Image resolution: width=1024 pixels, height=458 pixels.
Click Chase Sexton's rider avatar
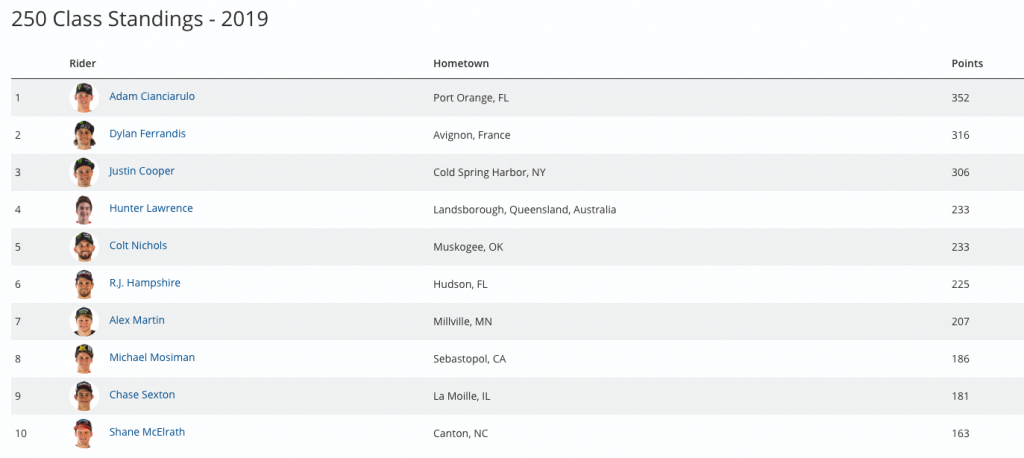(85, 395)
